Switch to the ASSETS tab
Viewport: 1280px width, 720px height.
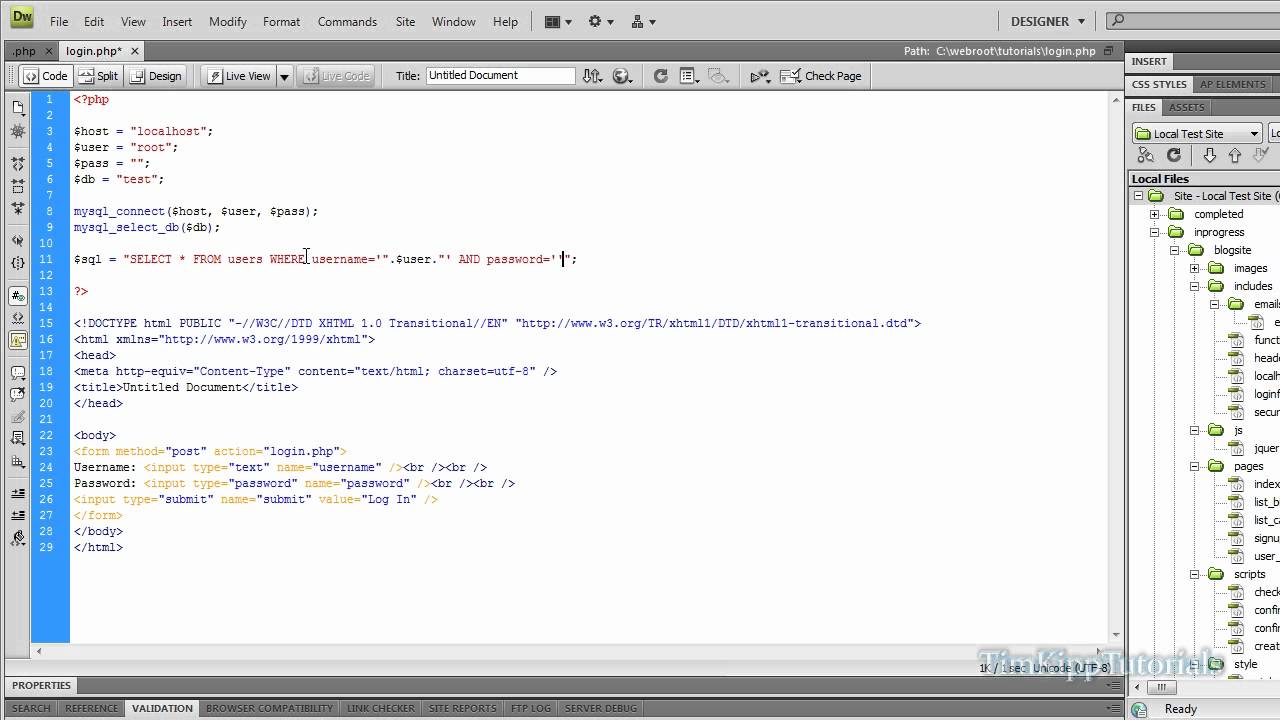coord(1187,107)
